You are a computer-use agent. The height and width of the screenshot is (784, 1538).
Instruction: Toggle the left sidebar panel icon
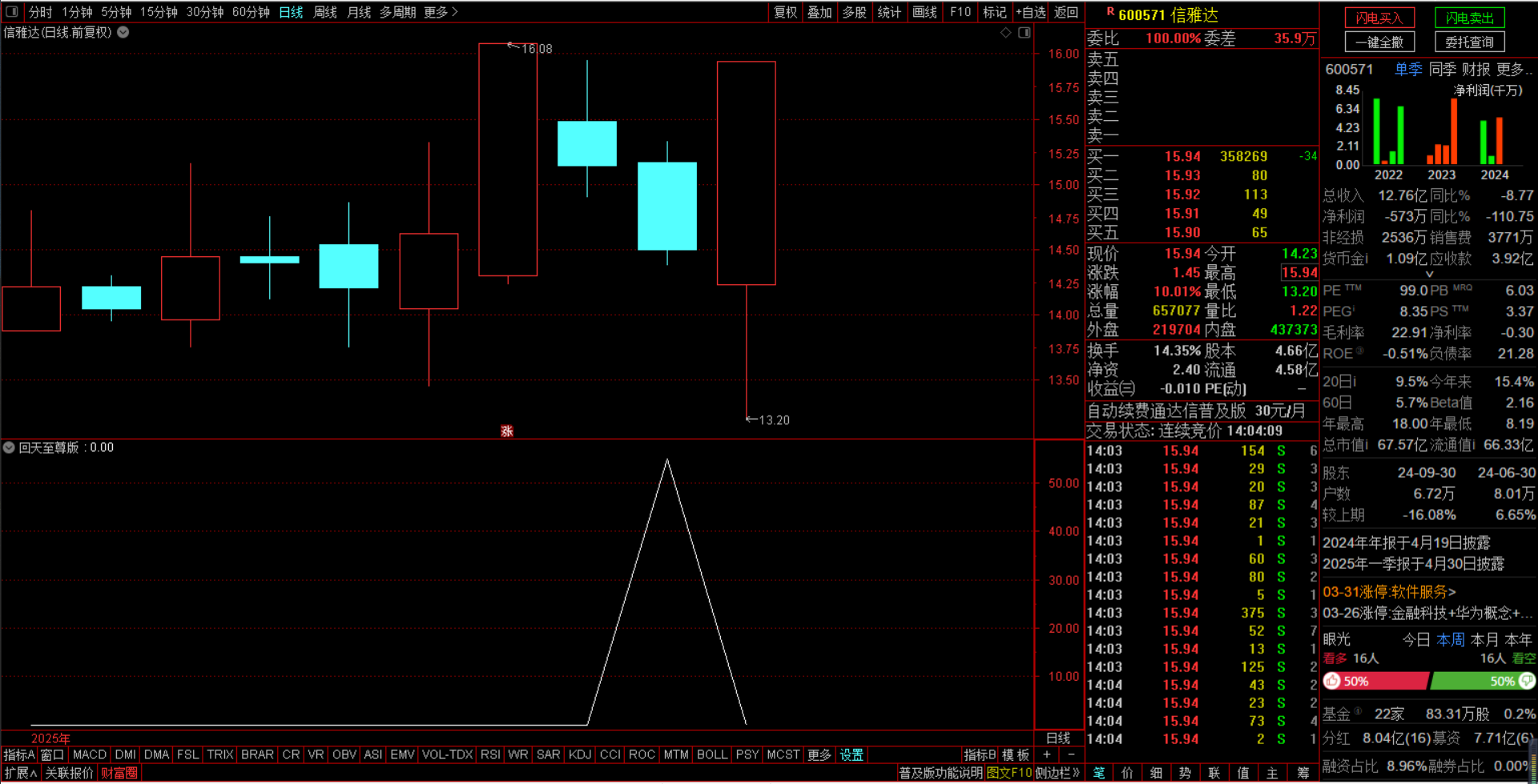pos(12,12)
